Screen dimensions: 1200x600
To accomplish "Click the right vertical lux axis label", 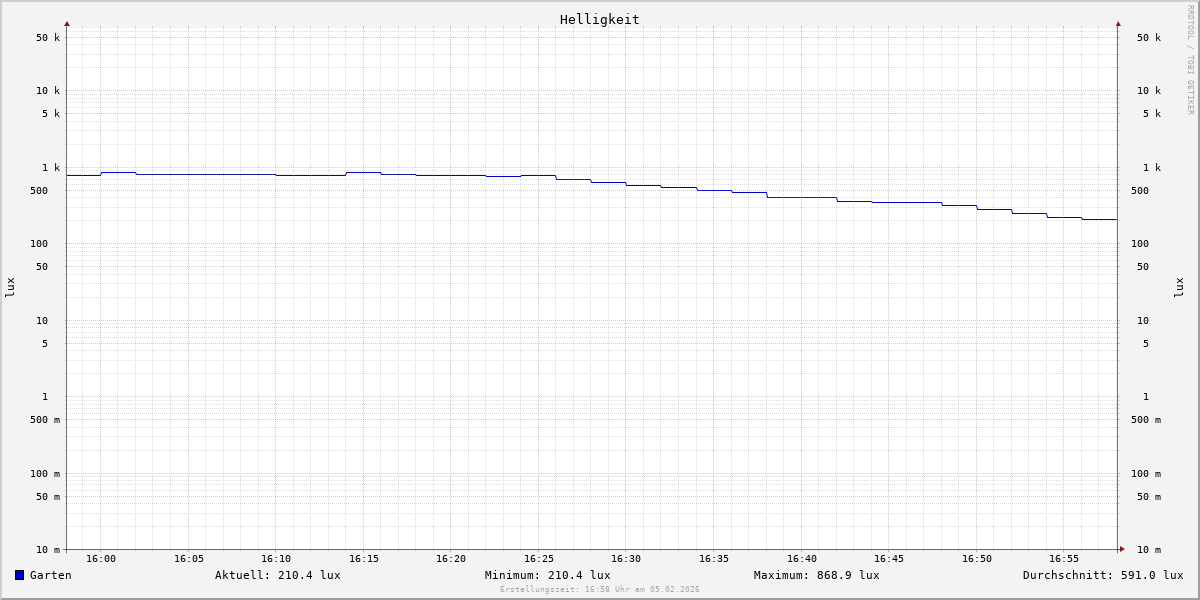I will (x=1179, y=287).
